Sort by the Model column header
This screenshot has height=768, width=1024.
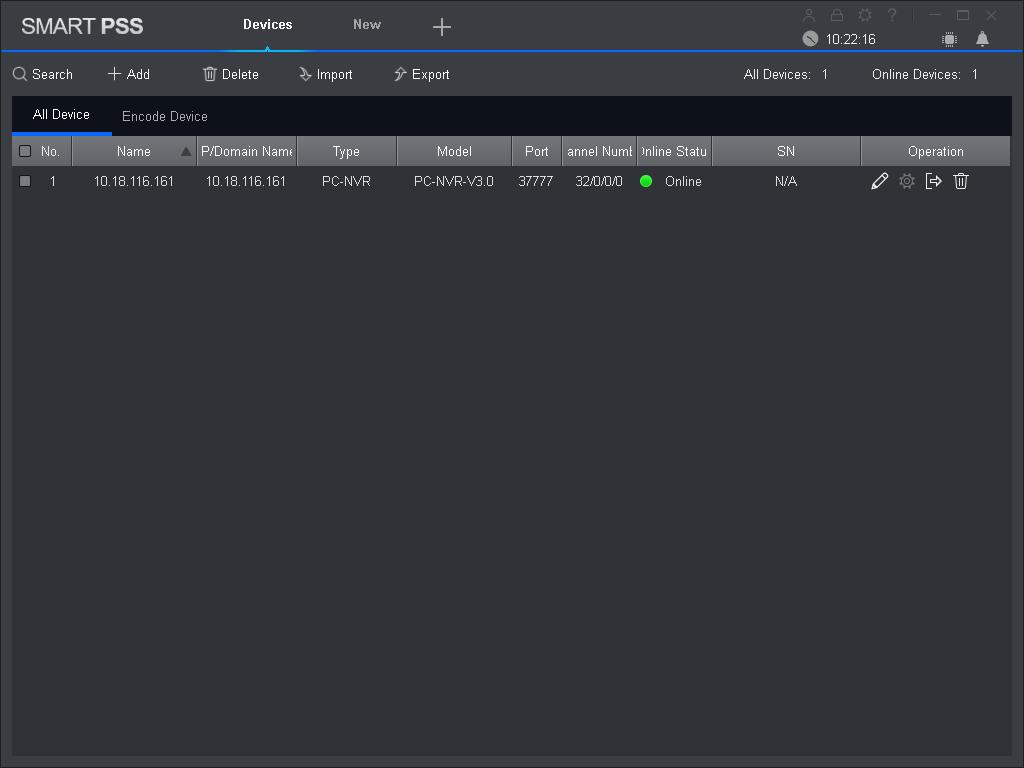pyautogui.click(x=454, y=152)
